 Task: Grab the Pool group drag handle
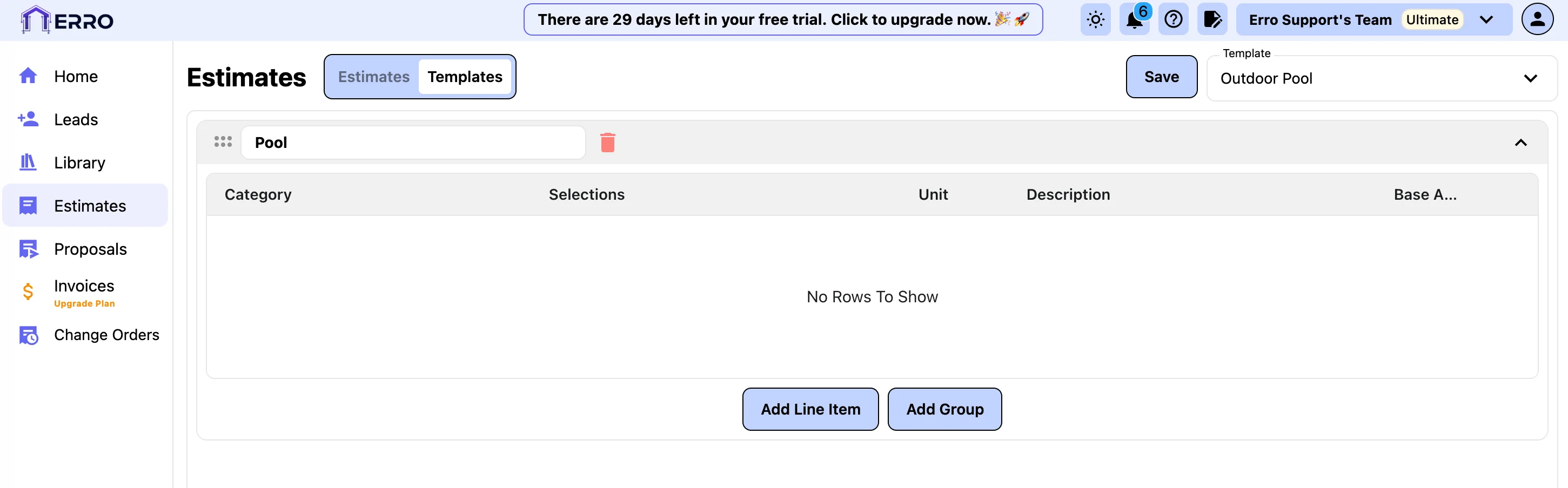coord(223,143)
